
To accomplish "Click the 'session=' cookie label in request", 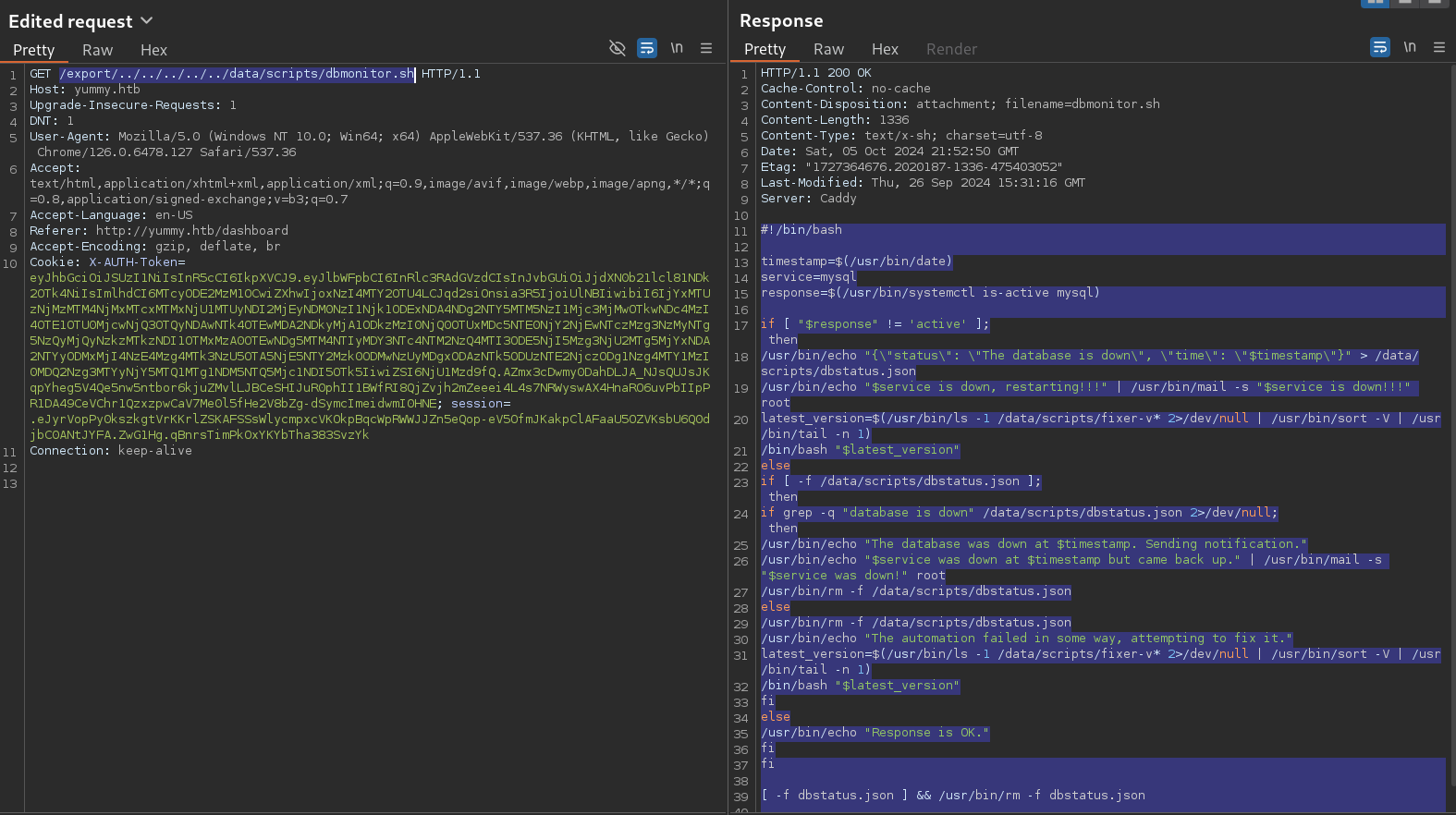I will coord(481,404).
